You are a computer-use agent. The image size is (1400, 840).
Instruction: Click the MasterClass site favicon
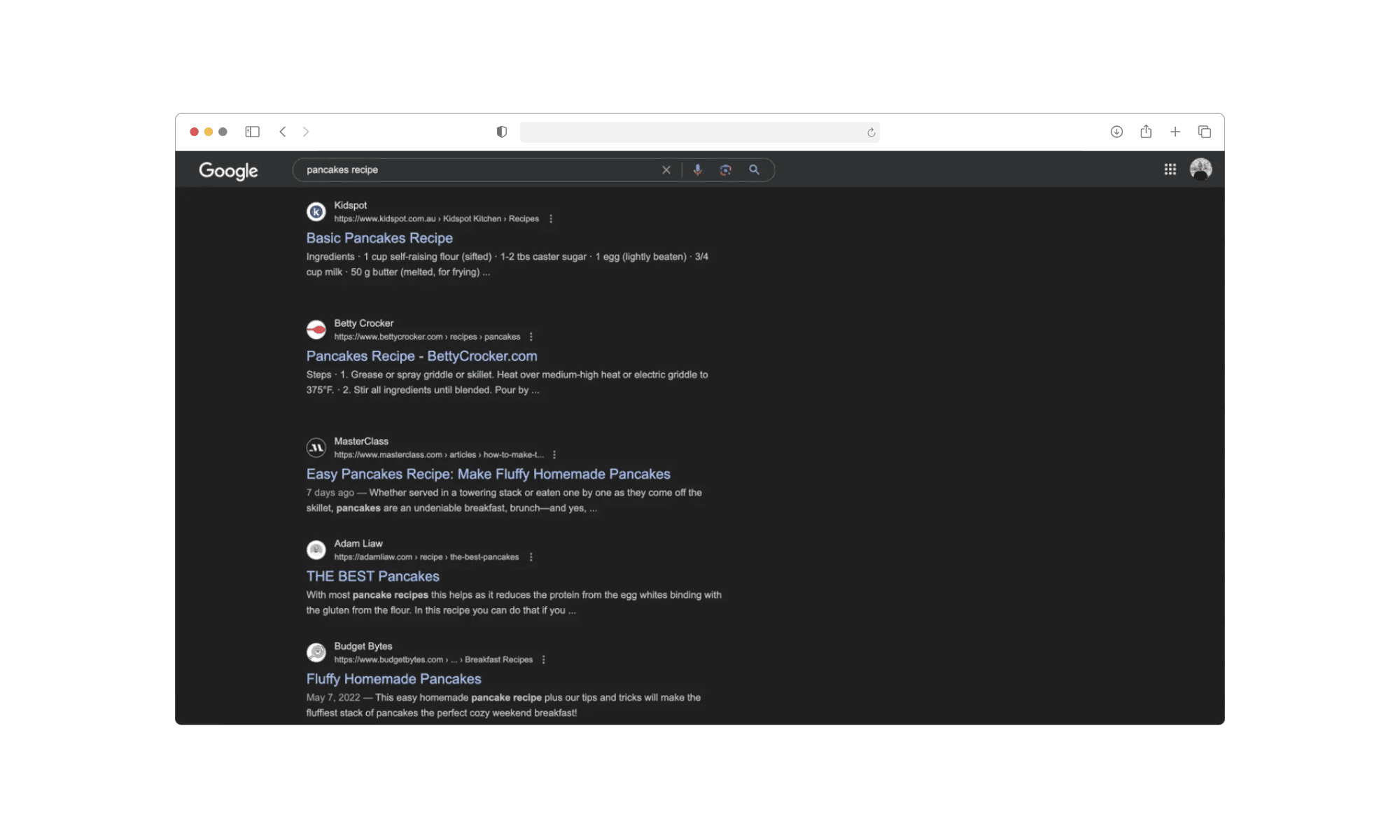[316, 447]
